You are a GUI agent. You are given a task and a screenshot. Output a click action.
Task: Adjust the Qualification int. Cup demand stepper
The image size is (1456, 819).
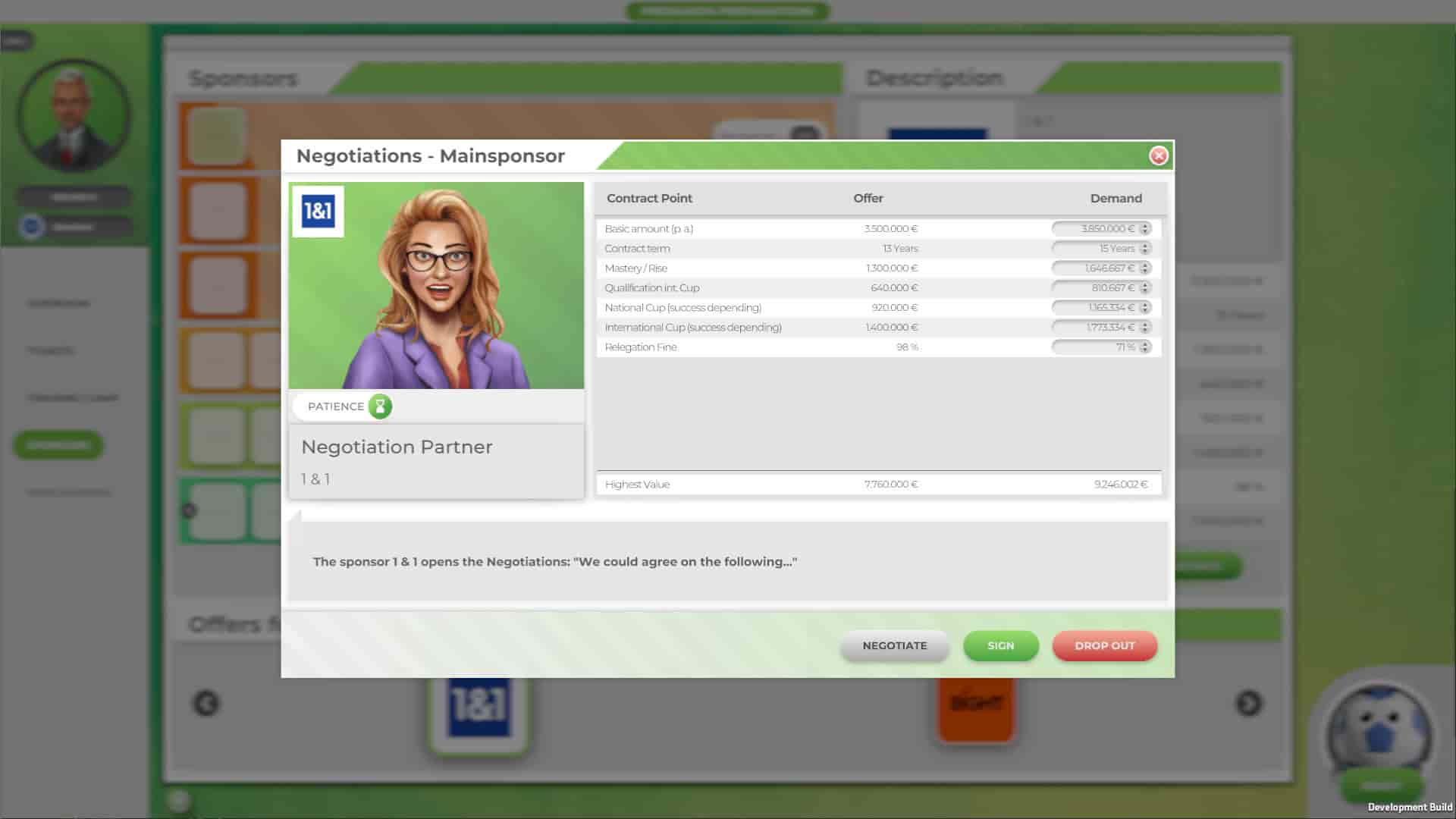coord(1145,287)
